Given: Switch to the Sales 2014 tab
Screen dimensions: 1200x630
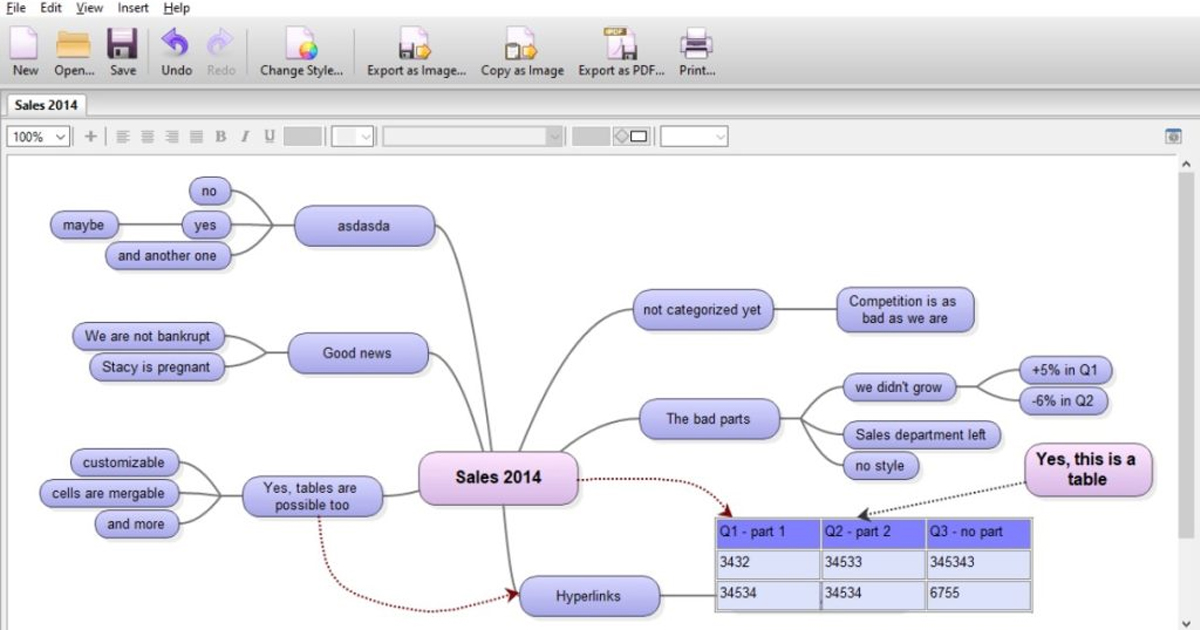Looking at the screenshot, I should pos(46,105).
